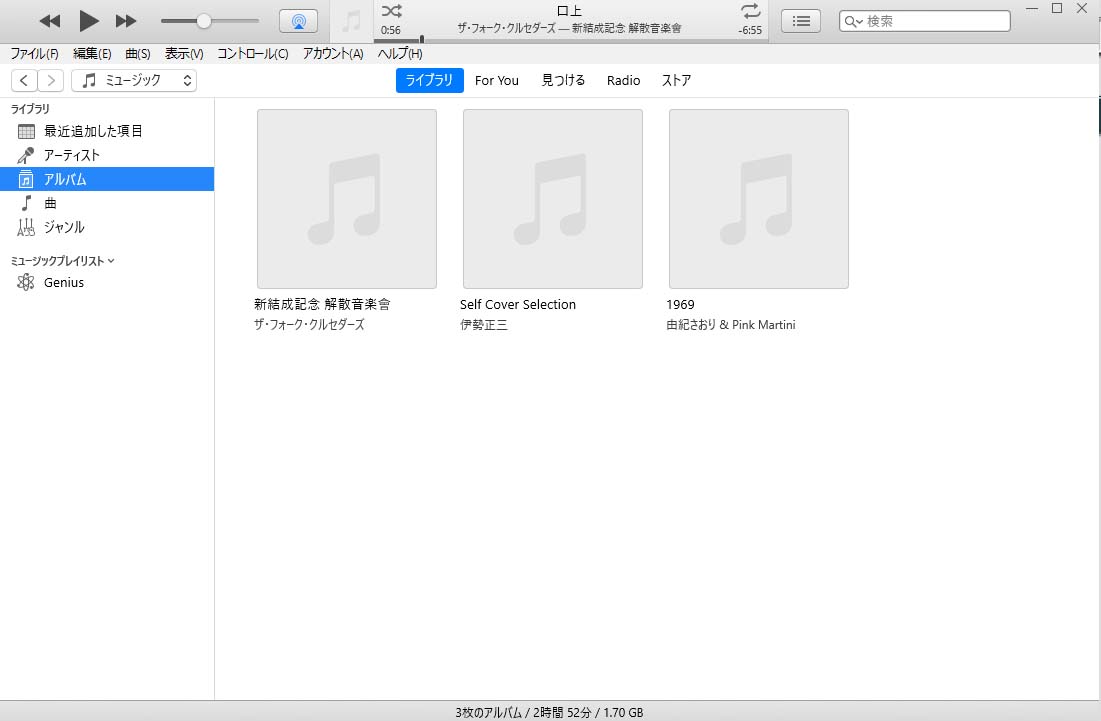
Task: Open the Up Next list
Action: [800, 21]
